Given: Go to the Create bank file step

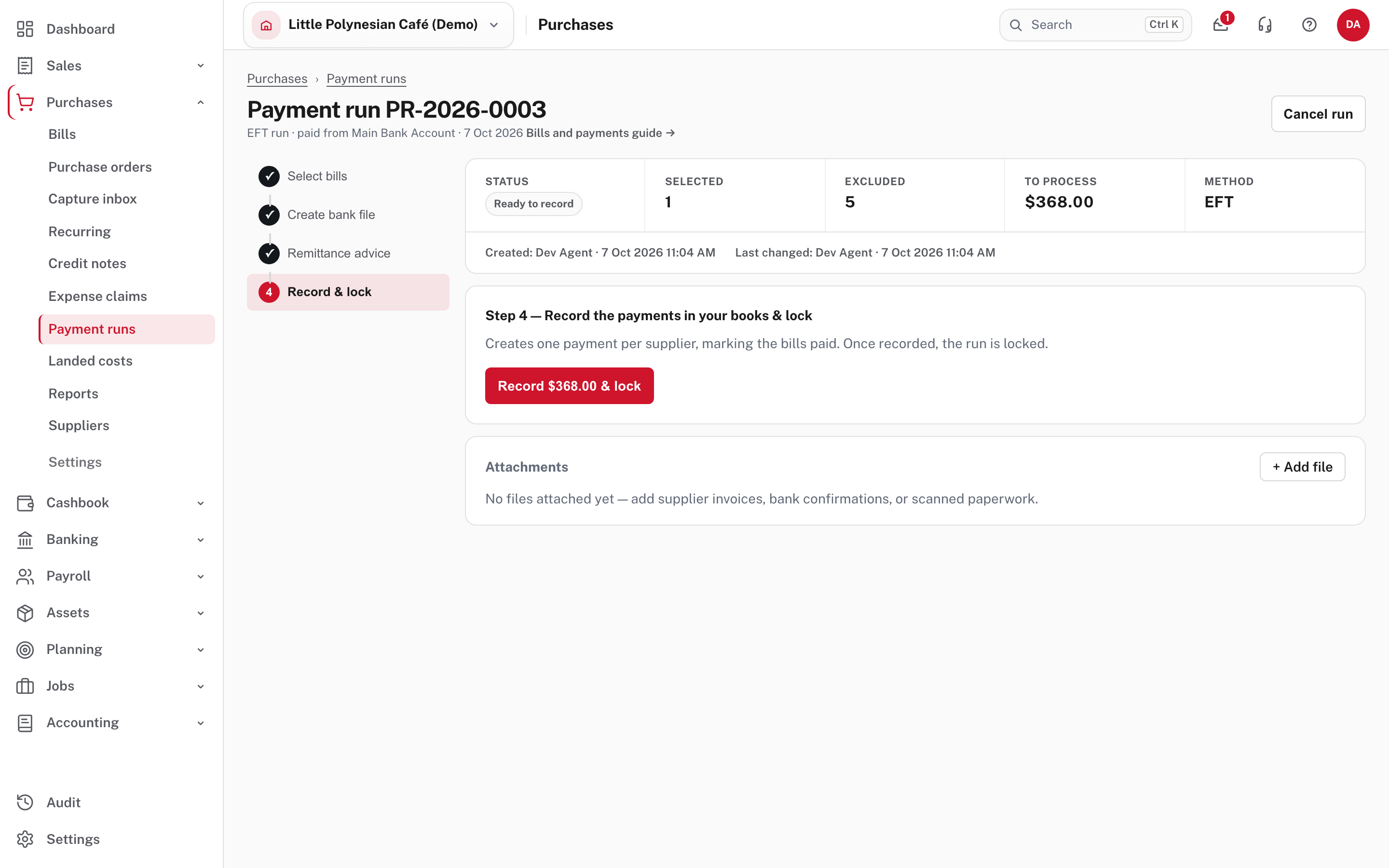Looking at the screenshot, I should (x=348, y=215).
